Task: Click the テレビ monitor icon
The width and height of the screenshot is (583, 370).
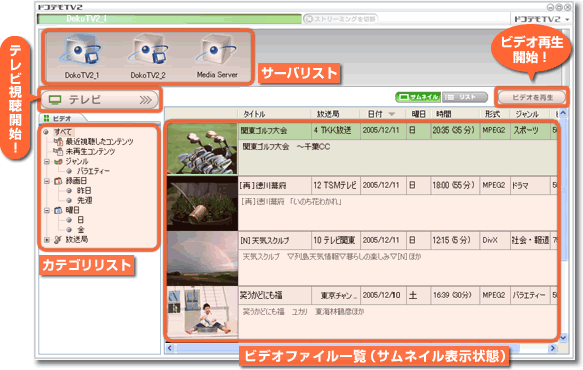Action: pyautogui.click(x=55, y=100)
